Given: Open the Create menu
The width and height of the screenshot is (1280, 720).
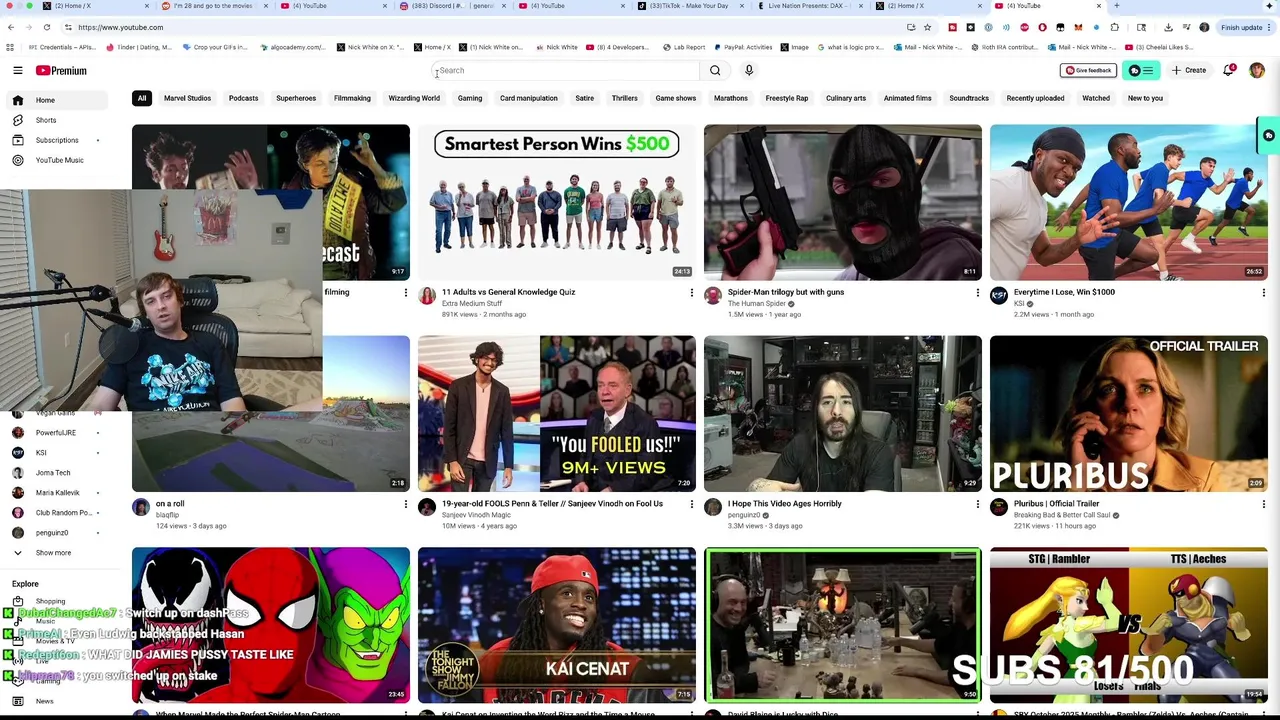Looking at the screenshot, I should [1189, 70].
